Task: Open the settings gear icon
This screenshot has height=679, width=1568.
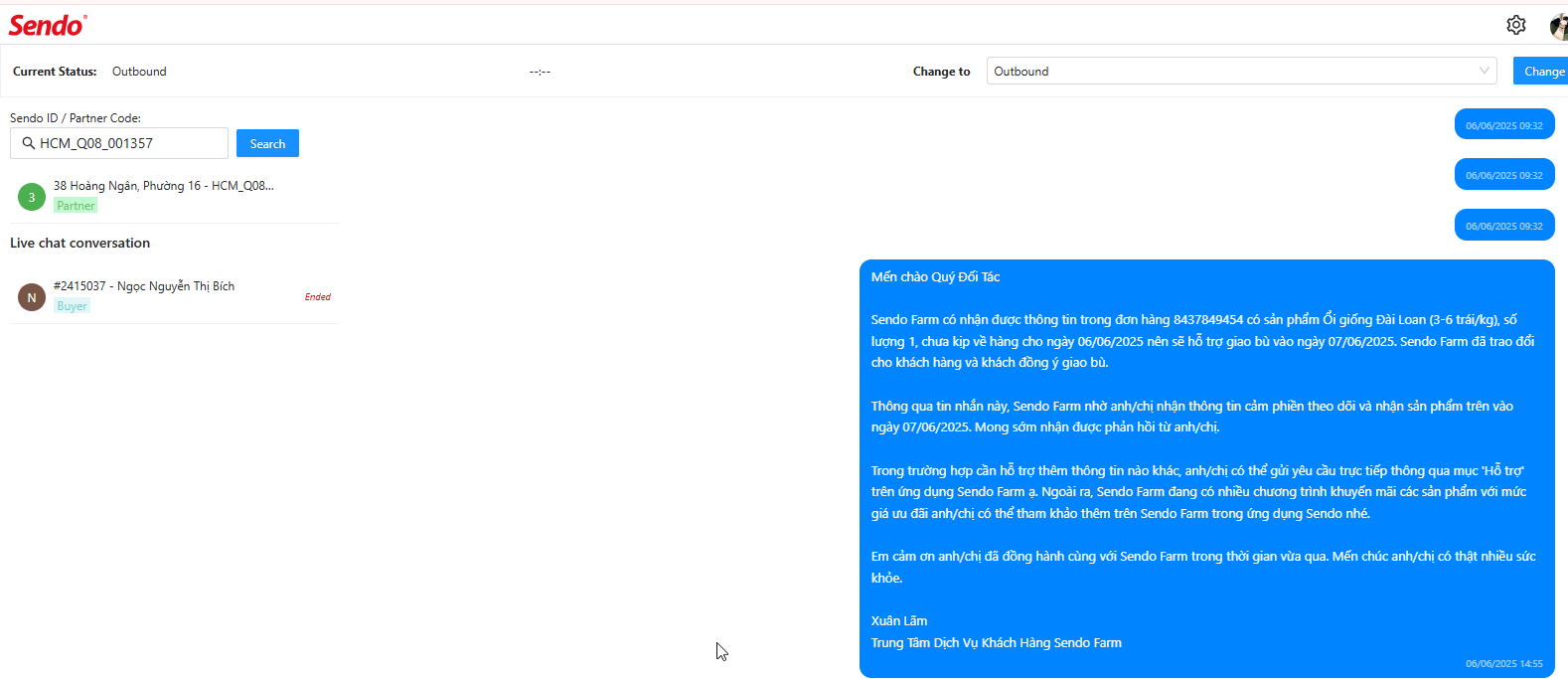Action: coord(1515,25)
